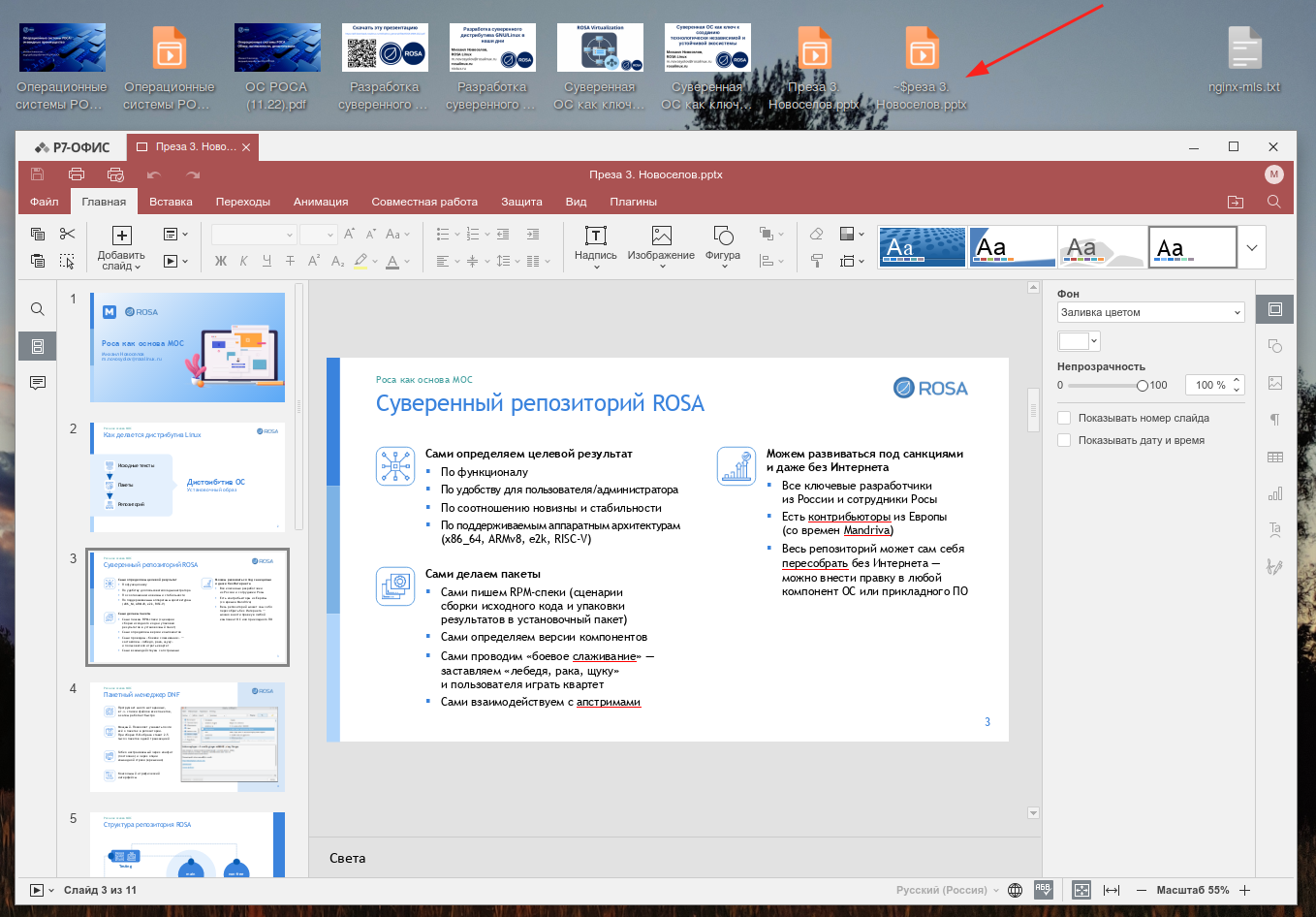Enable the 'Показывать номер слайда' checkbox
The width and height of the screenshot is (1316, 917).
click(x=1064, y=418)
